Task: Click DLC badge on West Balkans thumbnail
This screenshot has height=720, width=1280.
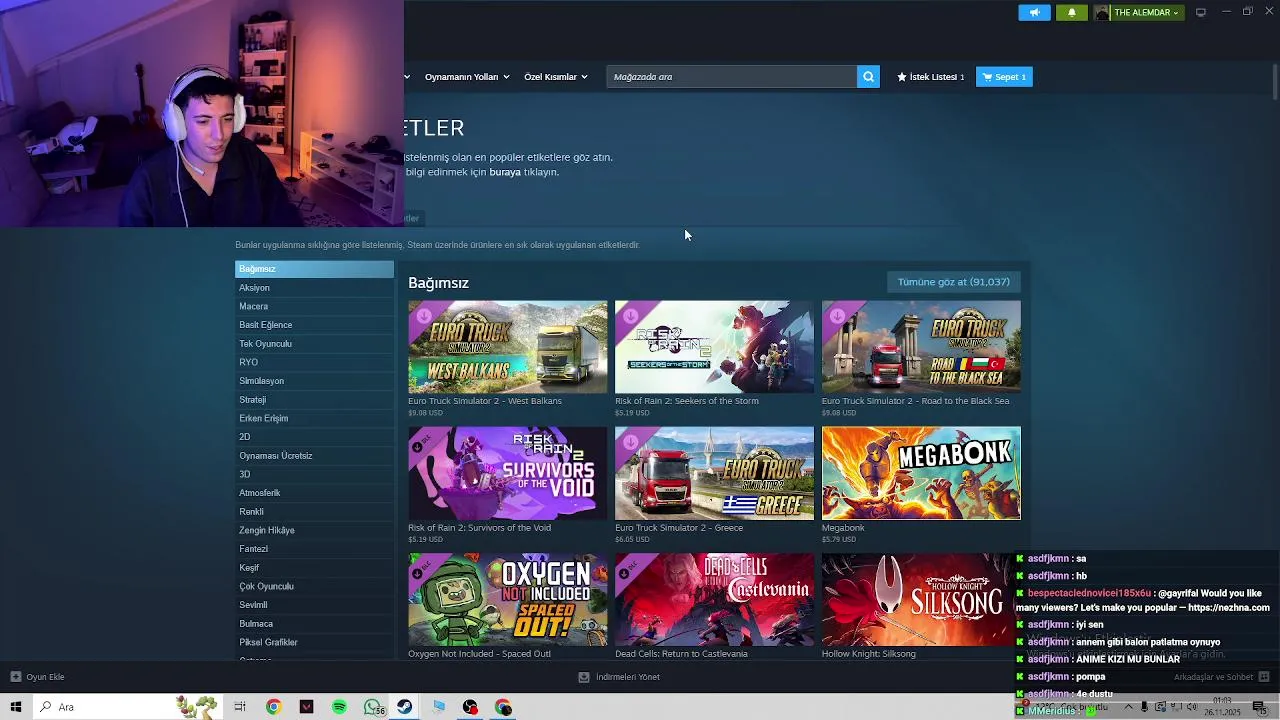Action: pyautogui.click(x=424, y=316)
